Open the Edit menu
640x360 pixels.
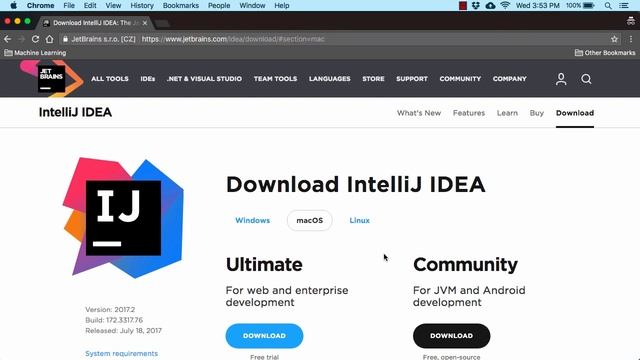[90, 5]
